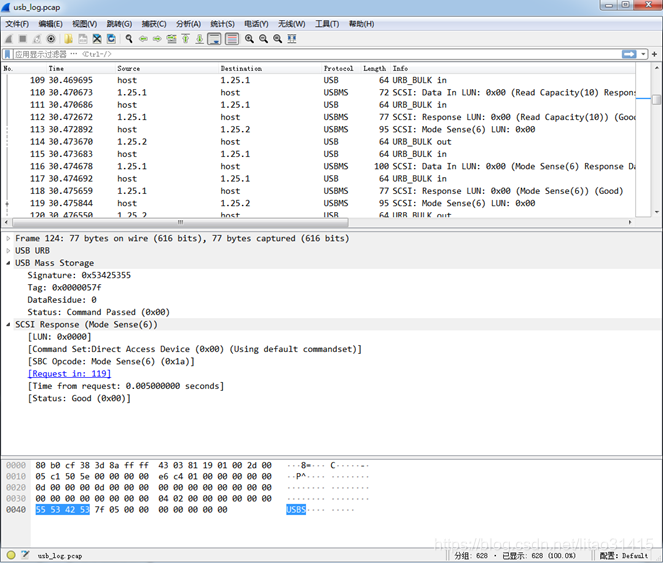Go forward to next packet (right arrow)

point(157,39)
